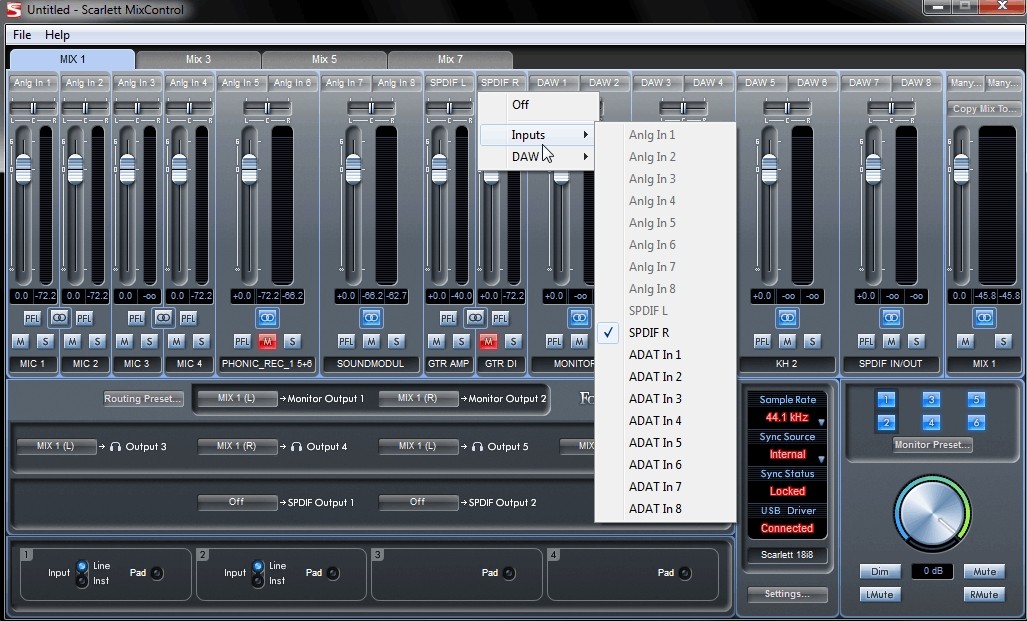Change the source routed to Monitor Output 1

coord(237,398)
